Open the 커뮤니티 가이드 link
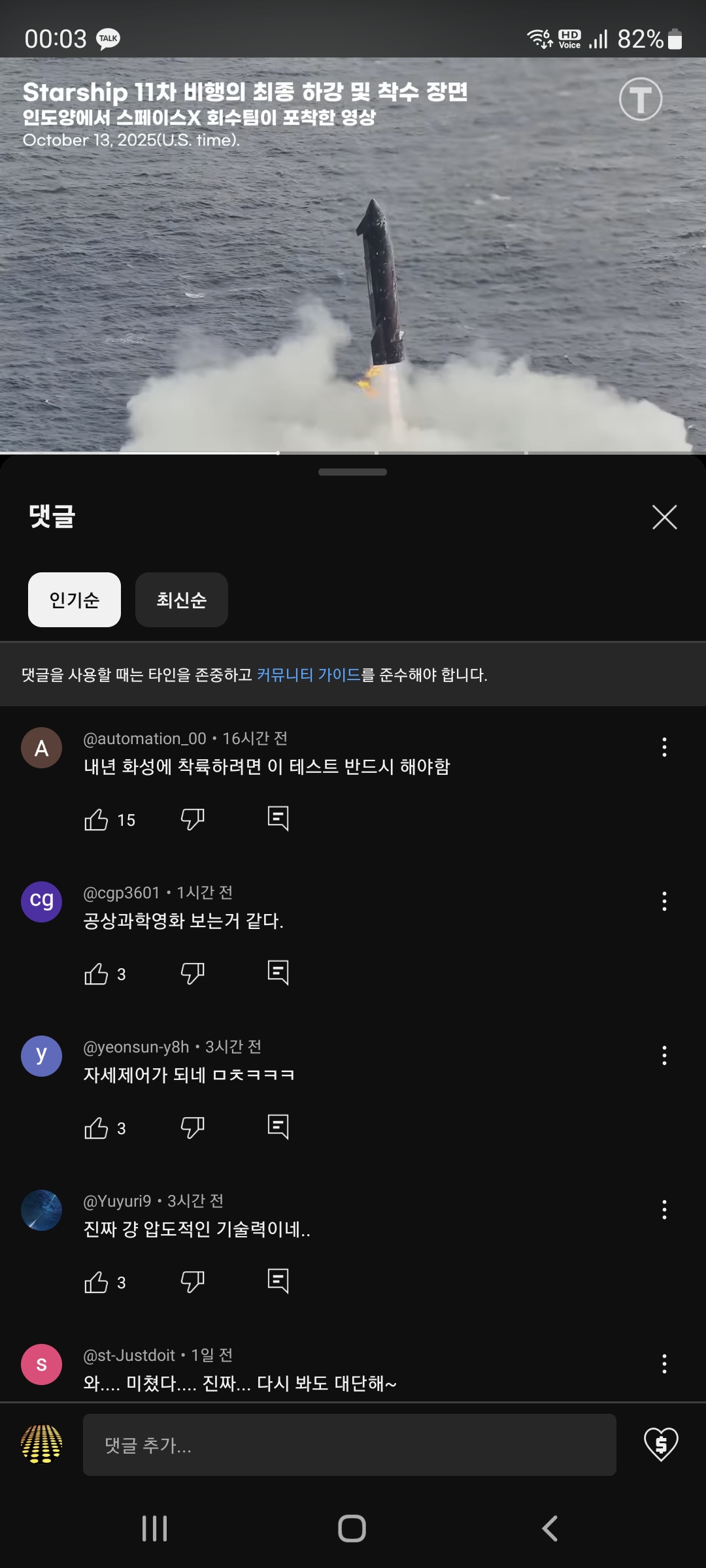Screen dimensions: 706x1568 tap(309, 675)
